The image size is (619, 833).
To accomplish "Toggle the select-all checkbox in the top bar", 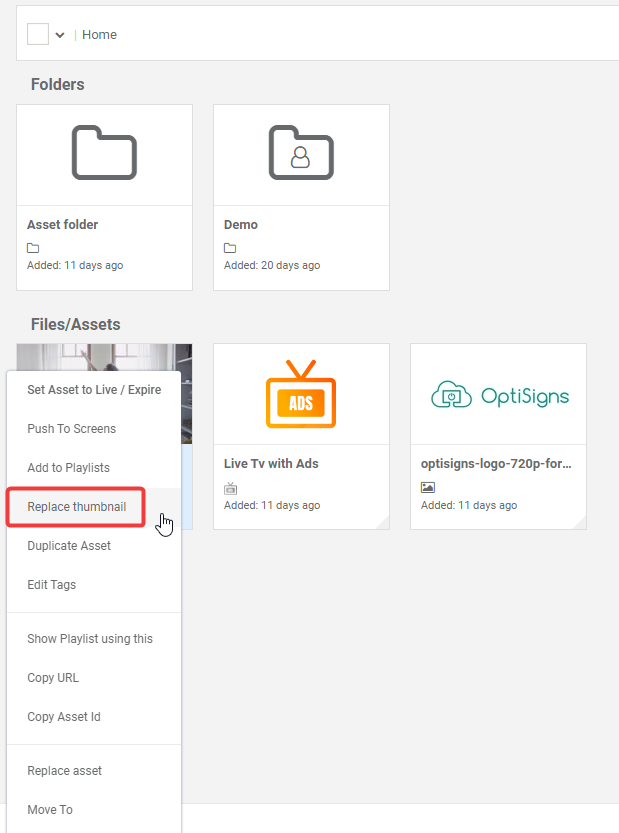I will click(x=38, y=34).
